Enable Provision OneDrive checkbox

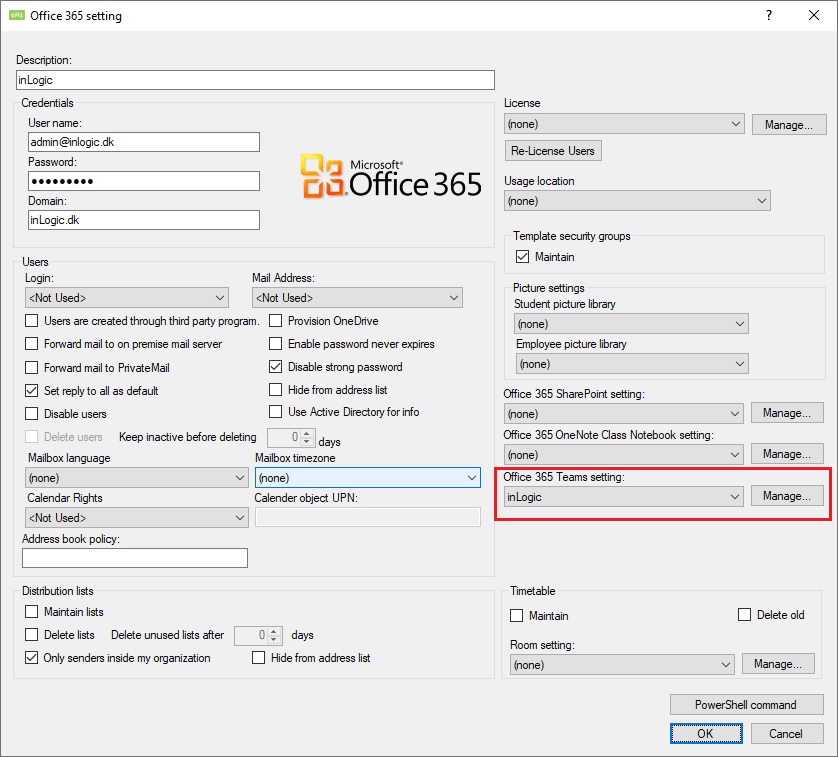click(x=277, y=321)
